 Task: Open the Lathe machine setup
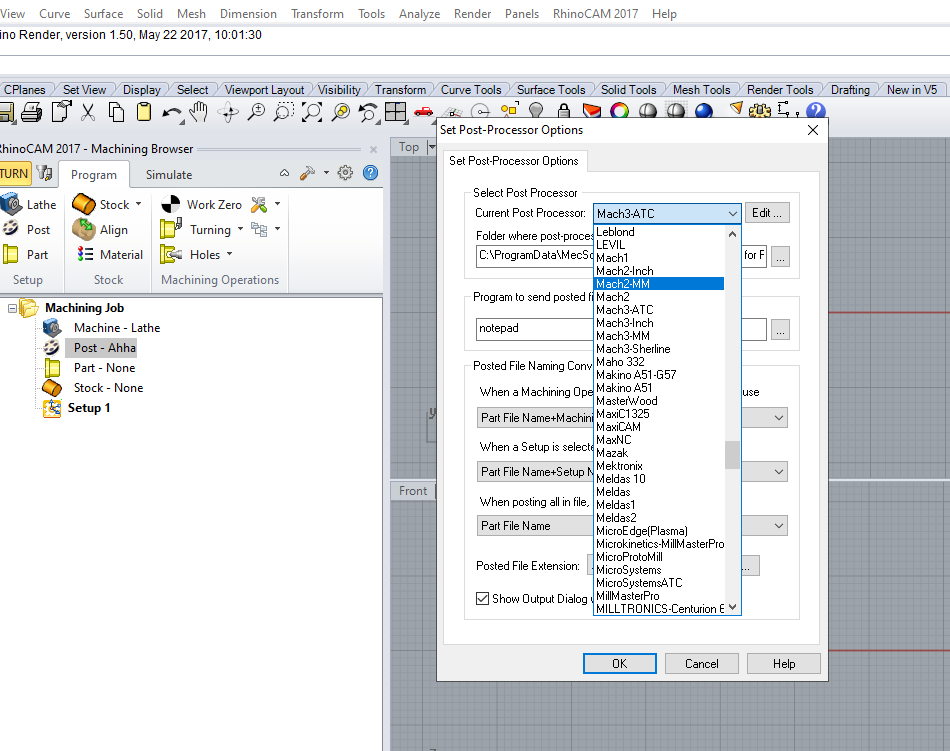(29, 205)
